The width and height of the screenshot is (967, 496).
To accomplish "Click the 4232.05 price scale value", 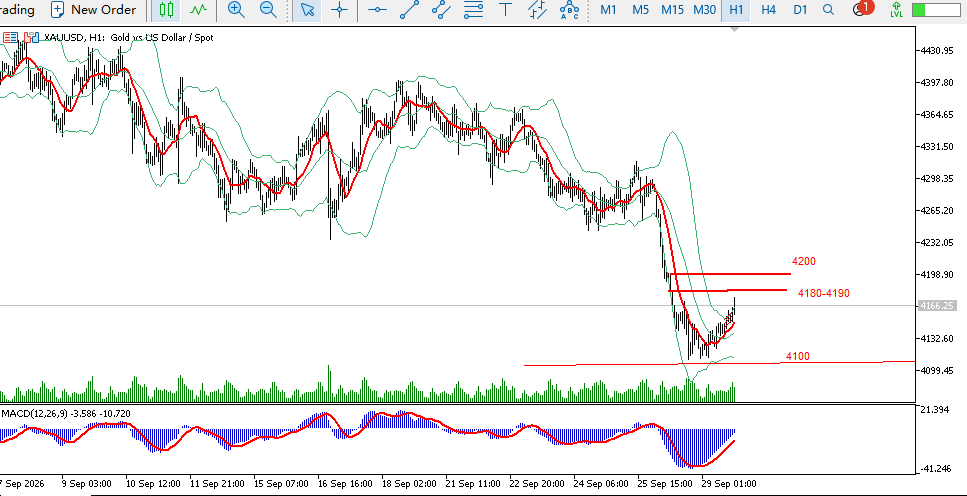I will tap(938, 242).
